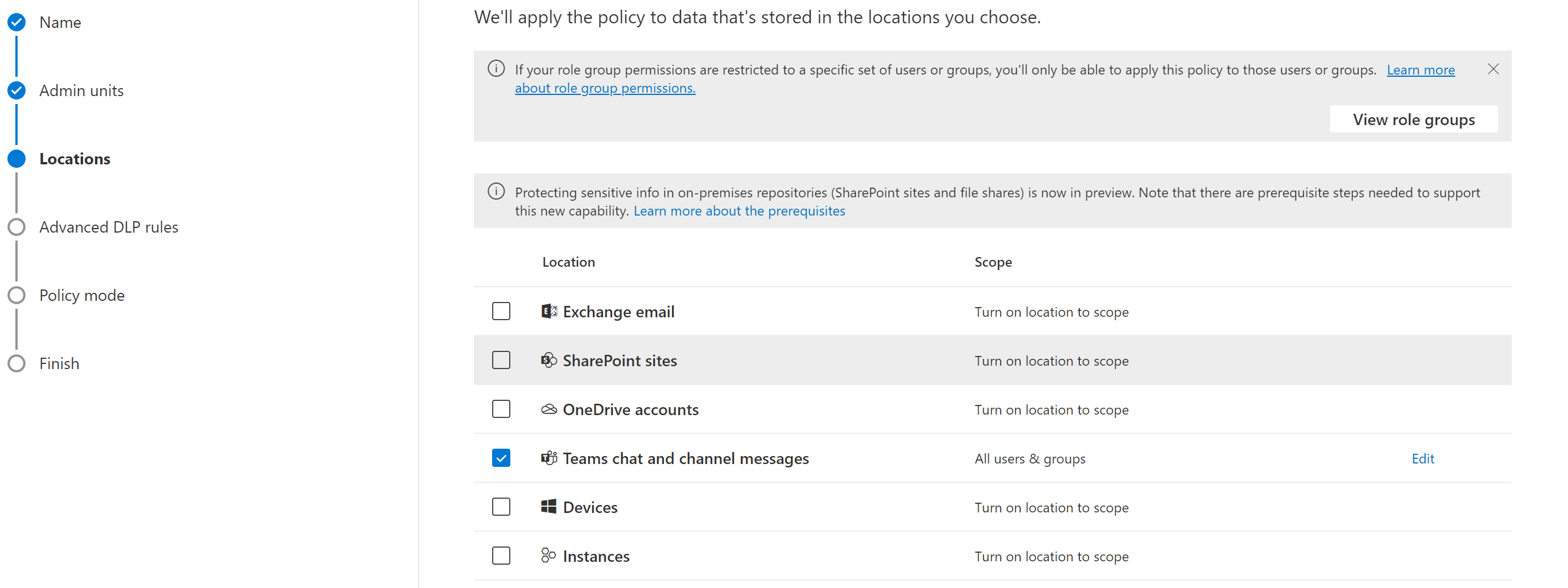Screen dimensions: 1568x588
Task: Open Learn more about the prerequisites
Action: [739, 210]
